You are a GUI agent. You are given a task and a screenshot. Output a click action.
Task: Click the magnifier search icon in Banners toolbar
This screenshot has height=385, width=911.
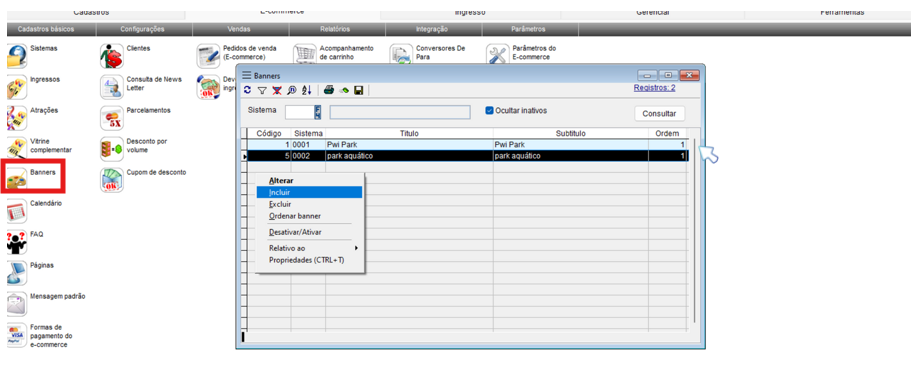[292, 90]
